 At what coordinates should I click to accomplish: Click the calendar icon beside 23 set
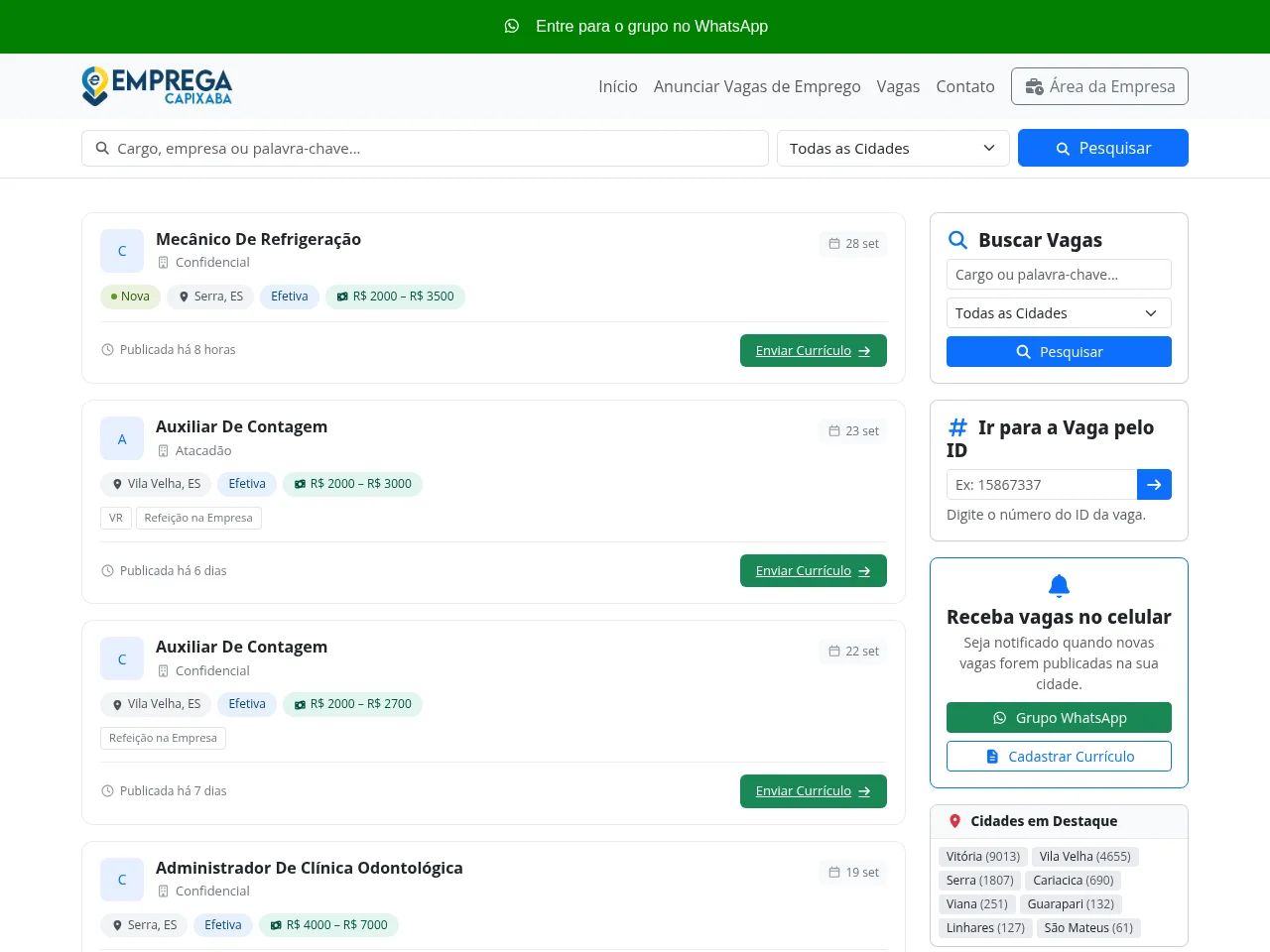point(834,430)
